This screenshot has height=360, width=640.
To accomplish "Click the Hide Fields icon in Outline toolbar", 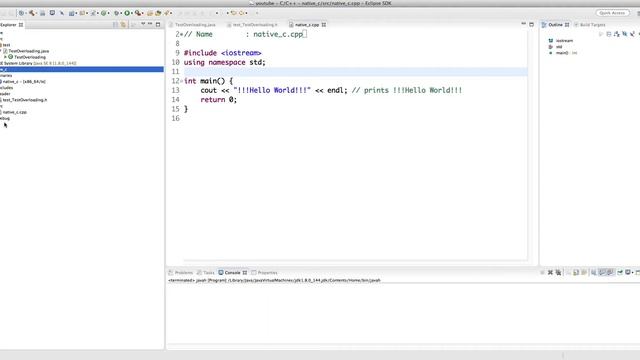I will (x=624, y=34).
